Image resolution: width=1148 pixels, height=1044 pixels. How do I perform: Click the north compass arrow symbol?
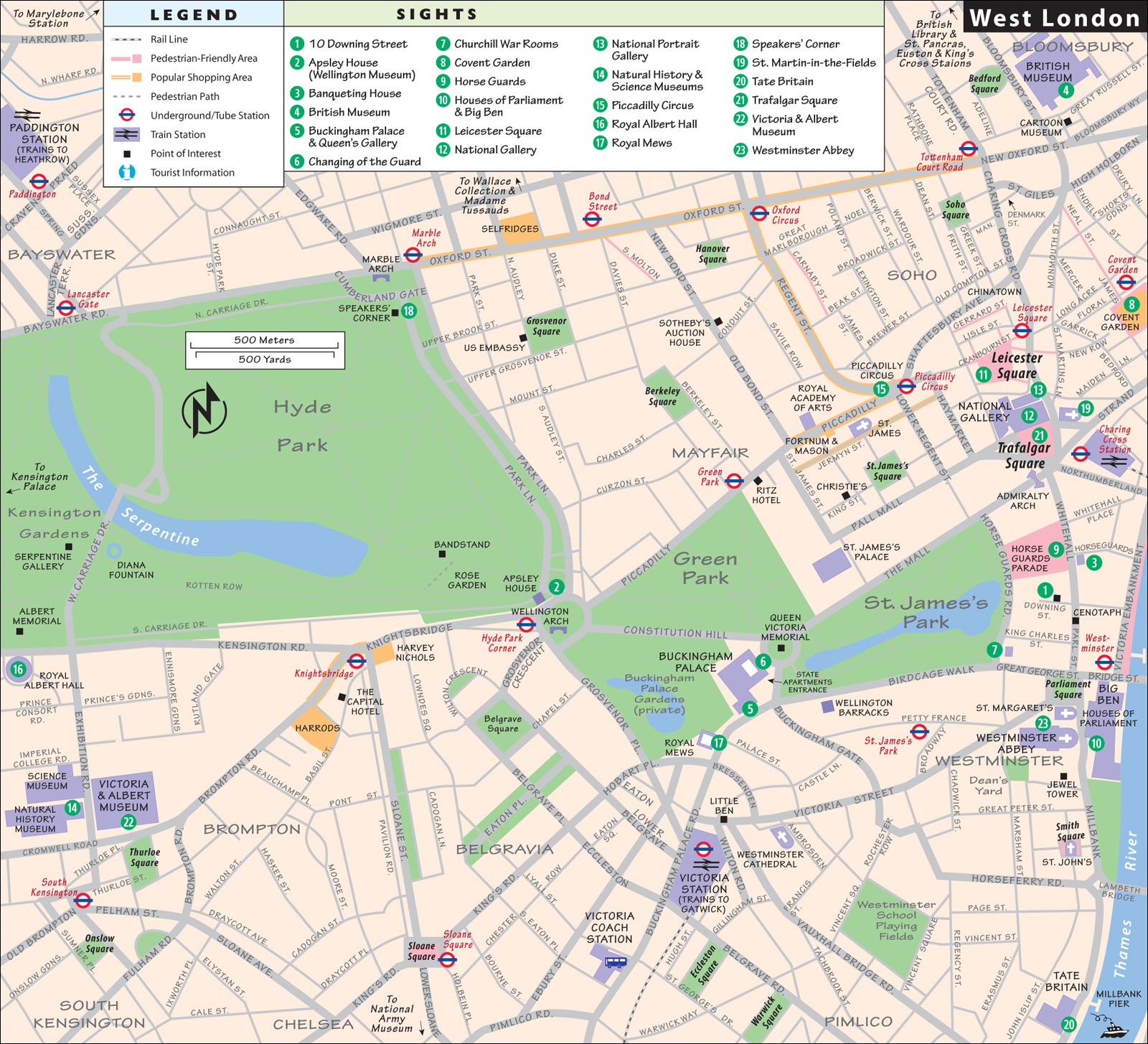[x=204, y=410]
